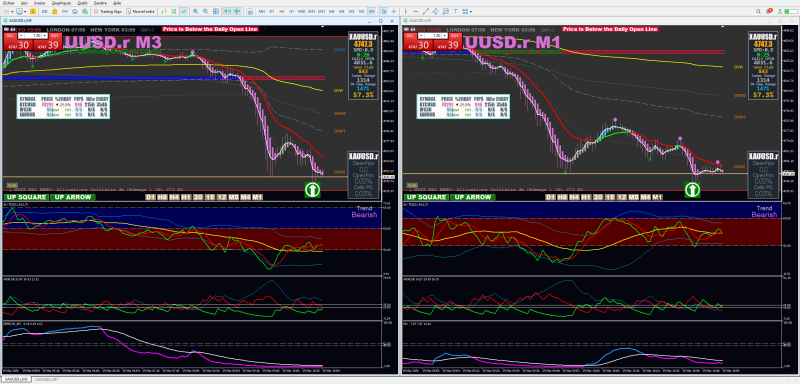The image size is (800, 384).
Task: Select the bar chart display icon
Action: 164,11
